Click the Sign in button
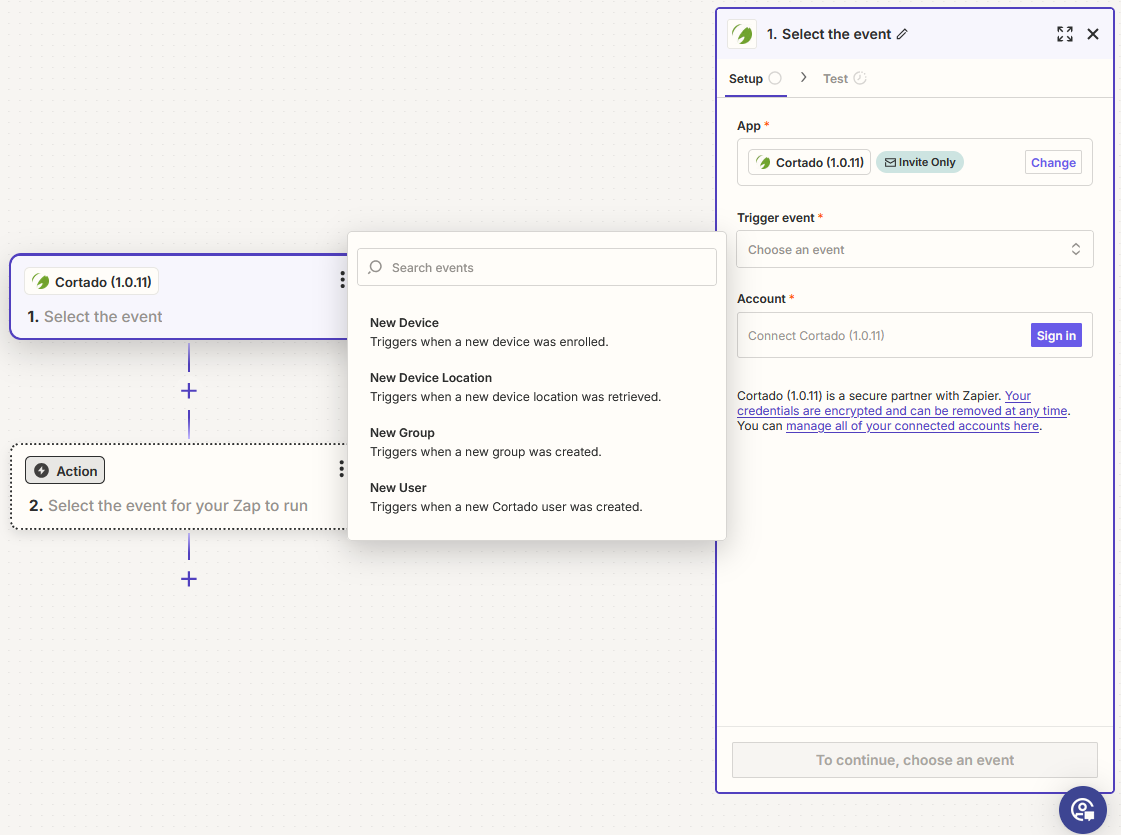 coord(1056,335)
